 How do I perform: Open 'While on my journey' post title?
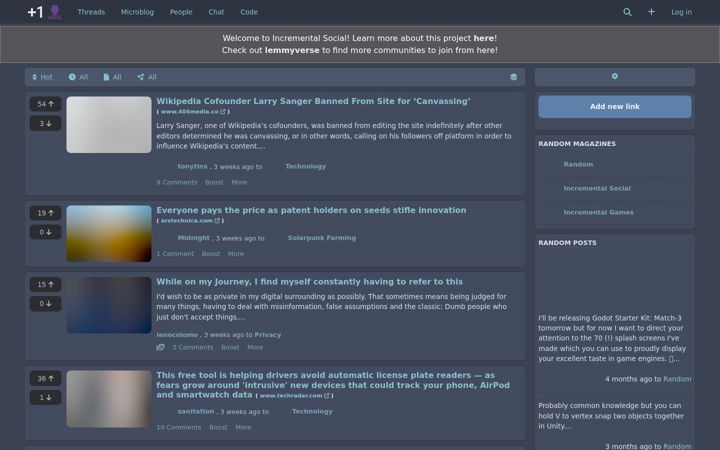[x=309, y=281]
